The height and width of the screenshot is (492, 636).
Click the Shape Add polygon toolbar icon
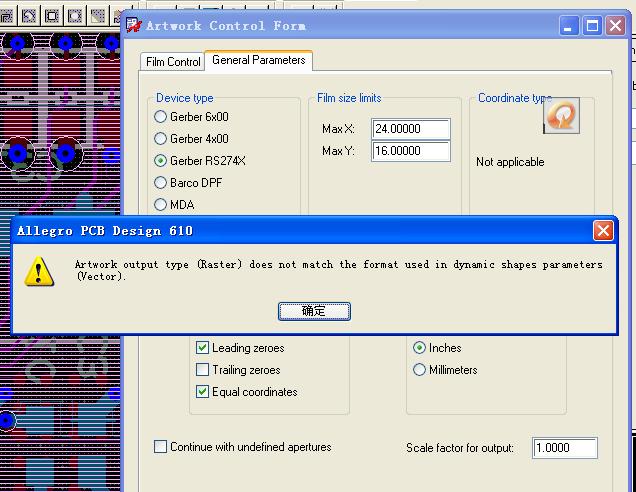pos(7,16)
